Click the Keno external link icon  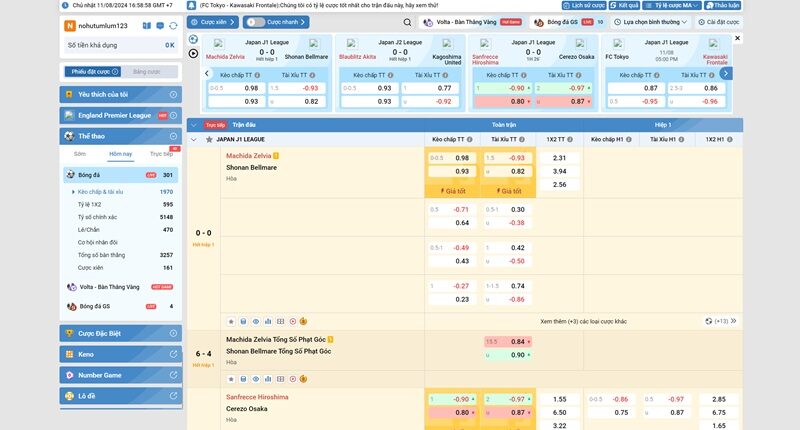pos(173,354)
